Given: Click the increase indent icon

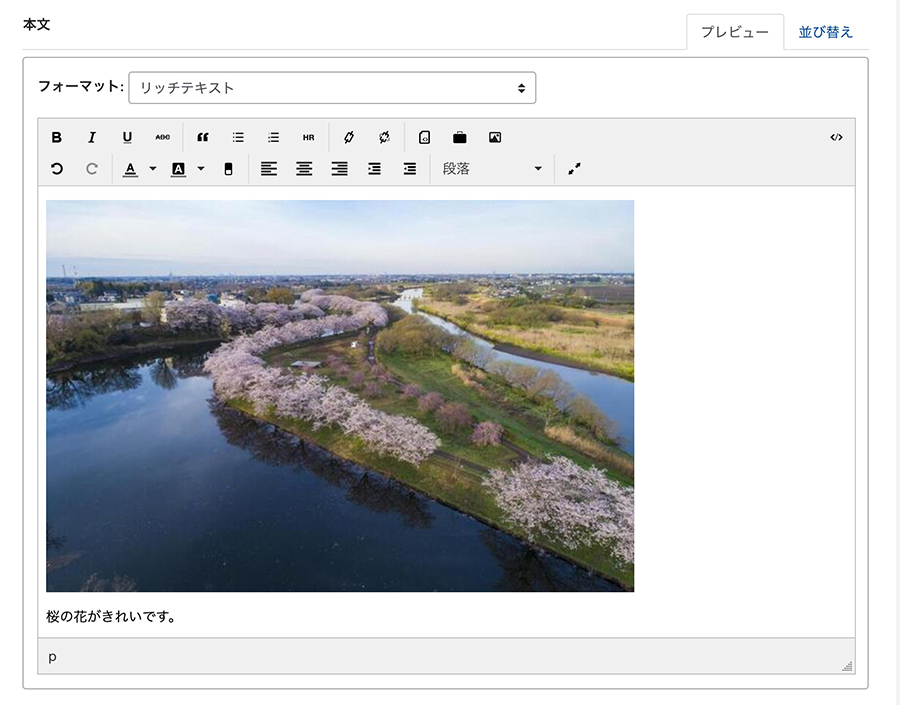Looking at the screenshot, I should 375,169.
